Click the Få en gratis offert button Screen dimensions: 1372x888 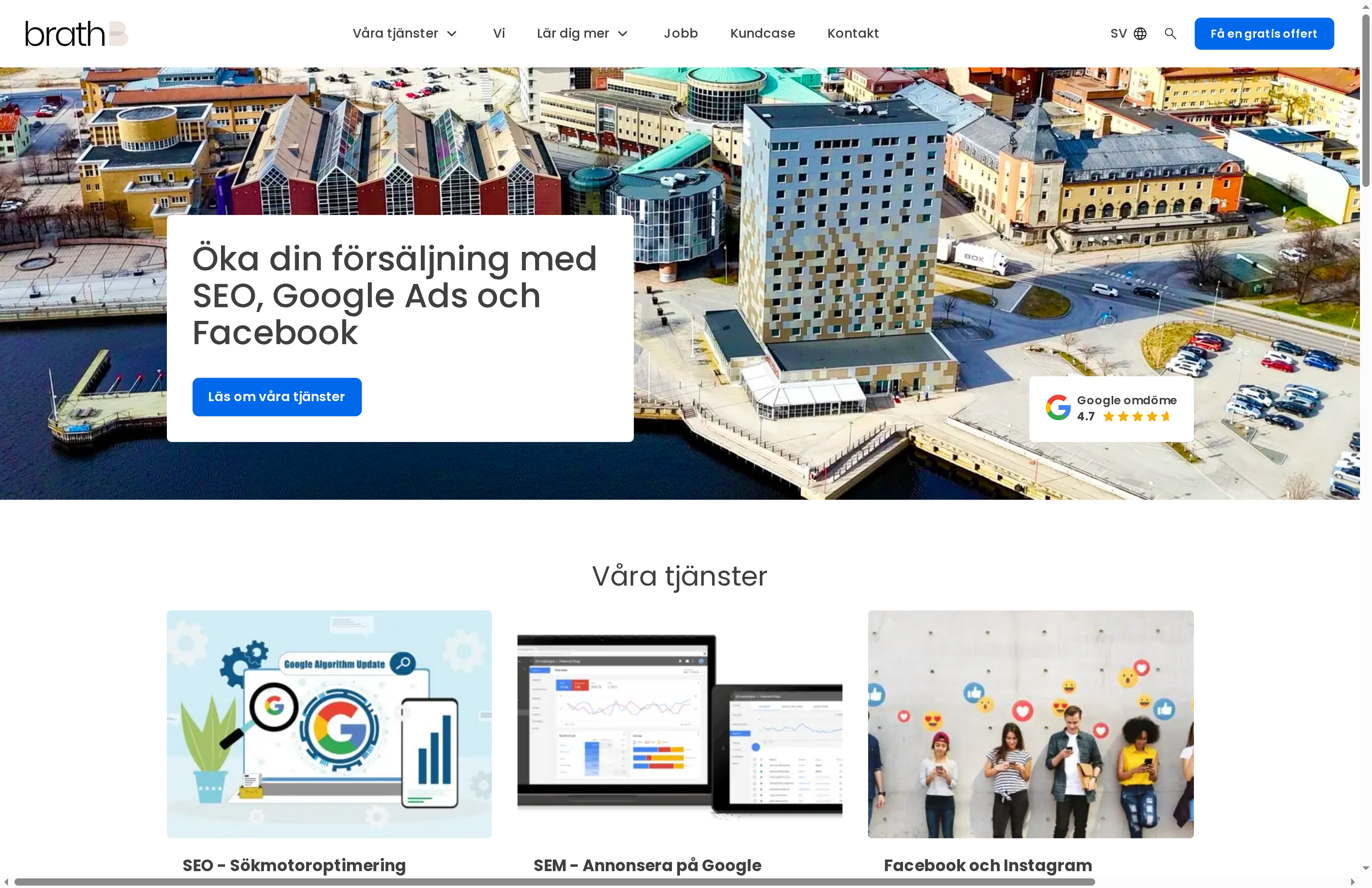[1264, 33]
